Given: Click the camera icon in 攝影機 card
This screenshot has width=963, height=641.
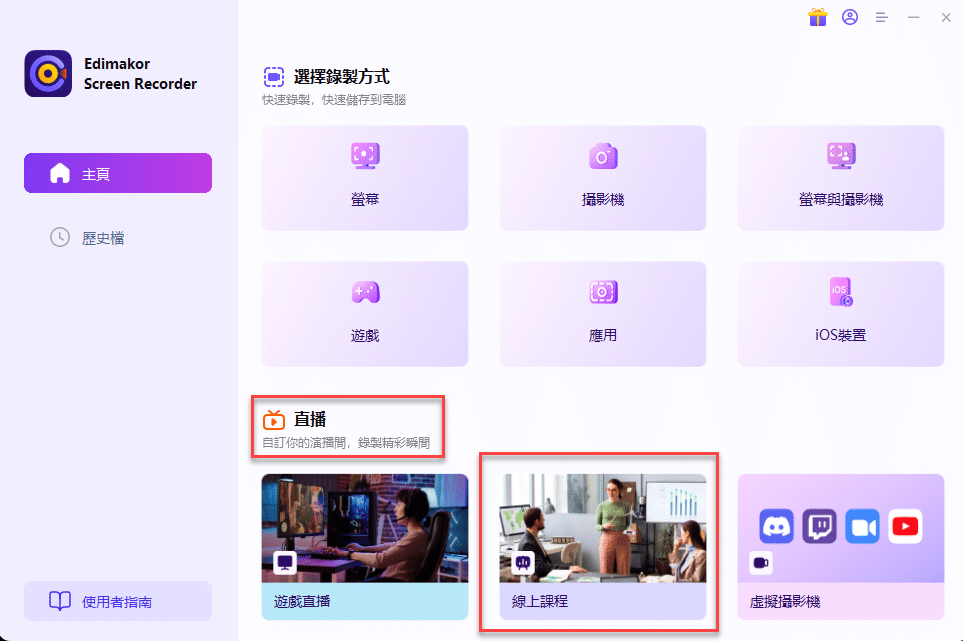Looking at the screenshot, I should pyautogui.click(x=603, y=156).
